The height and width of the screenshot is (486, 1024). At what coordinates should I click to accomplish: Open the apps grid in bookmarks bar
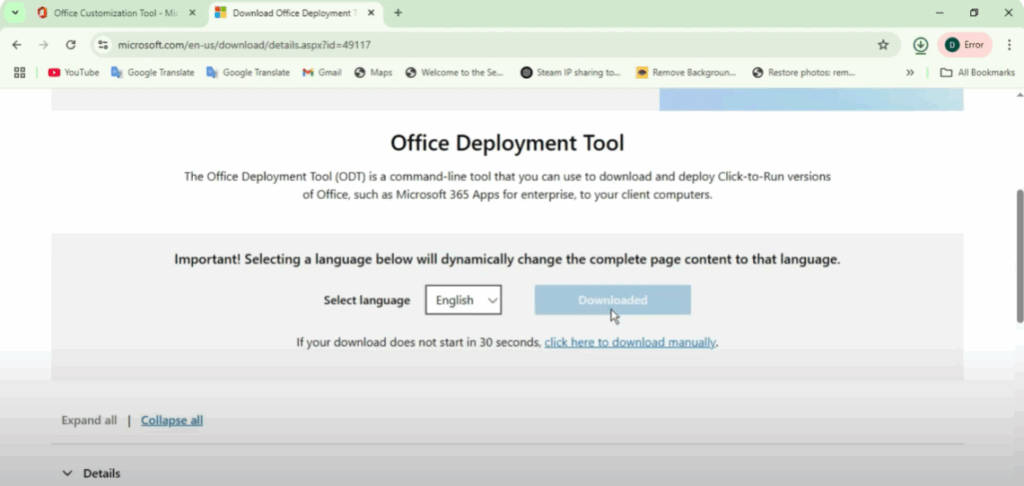pyautogui.click(x=20, y=73)
